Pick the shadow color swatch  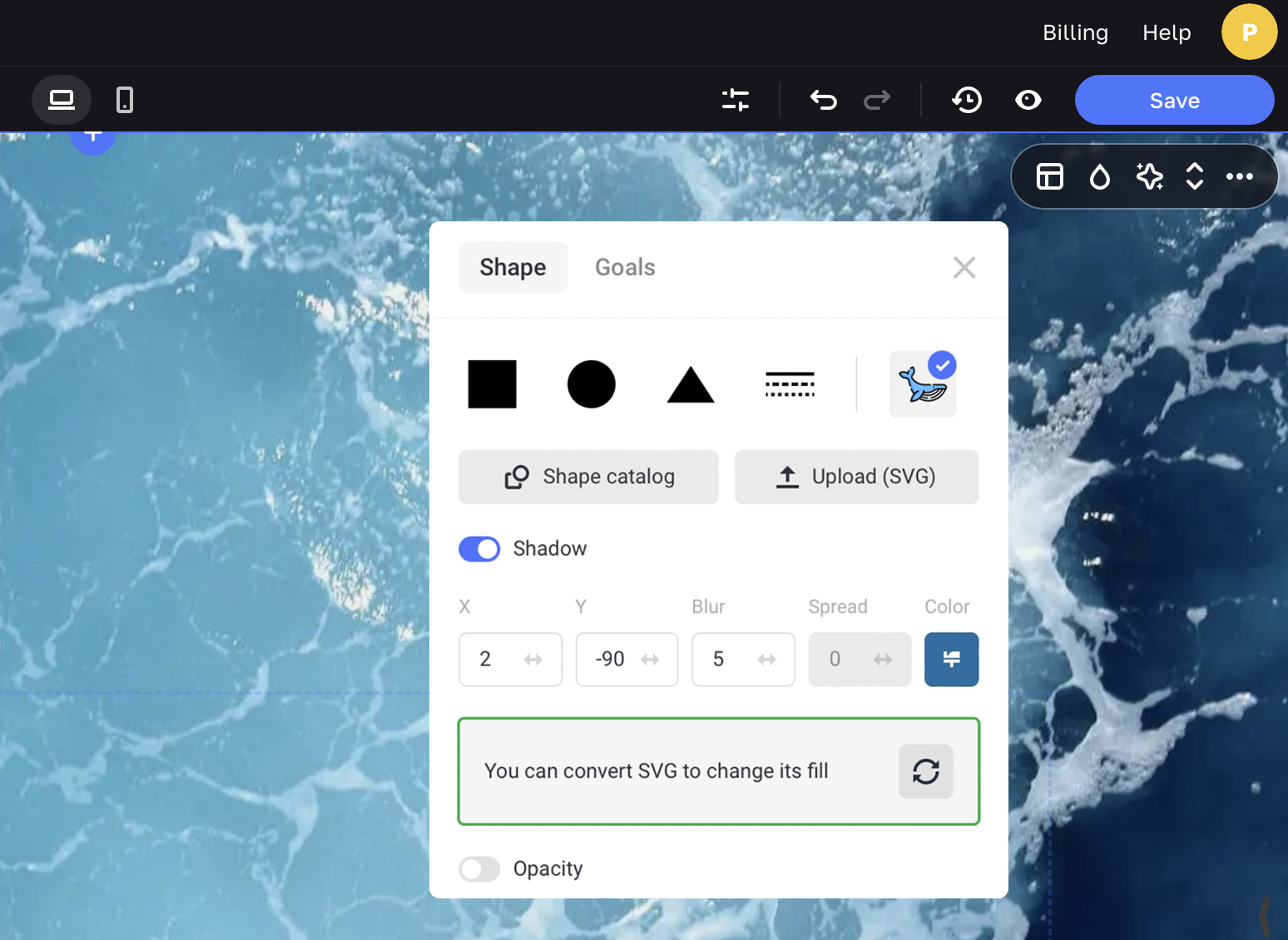click(x=951, y=660)
